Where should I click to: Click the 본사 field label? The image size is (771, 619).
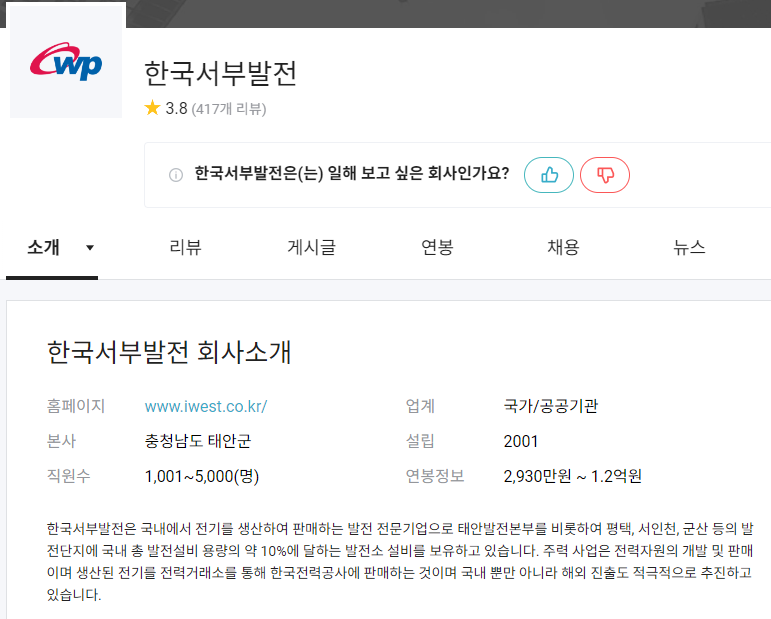[x=61, y=441]
